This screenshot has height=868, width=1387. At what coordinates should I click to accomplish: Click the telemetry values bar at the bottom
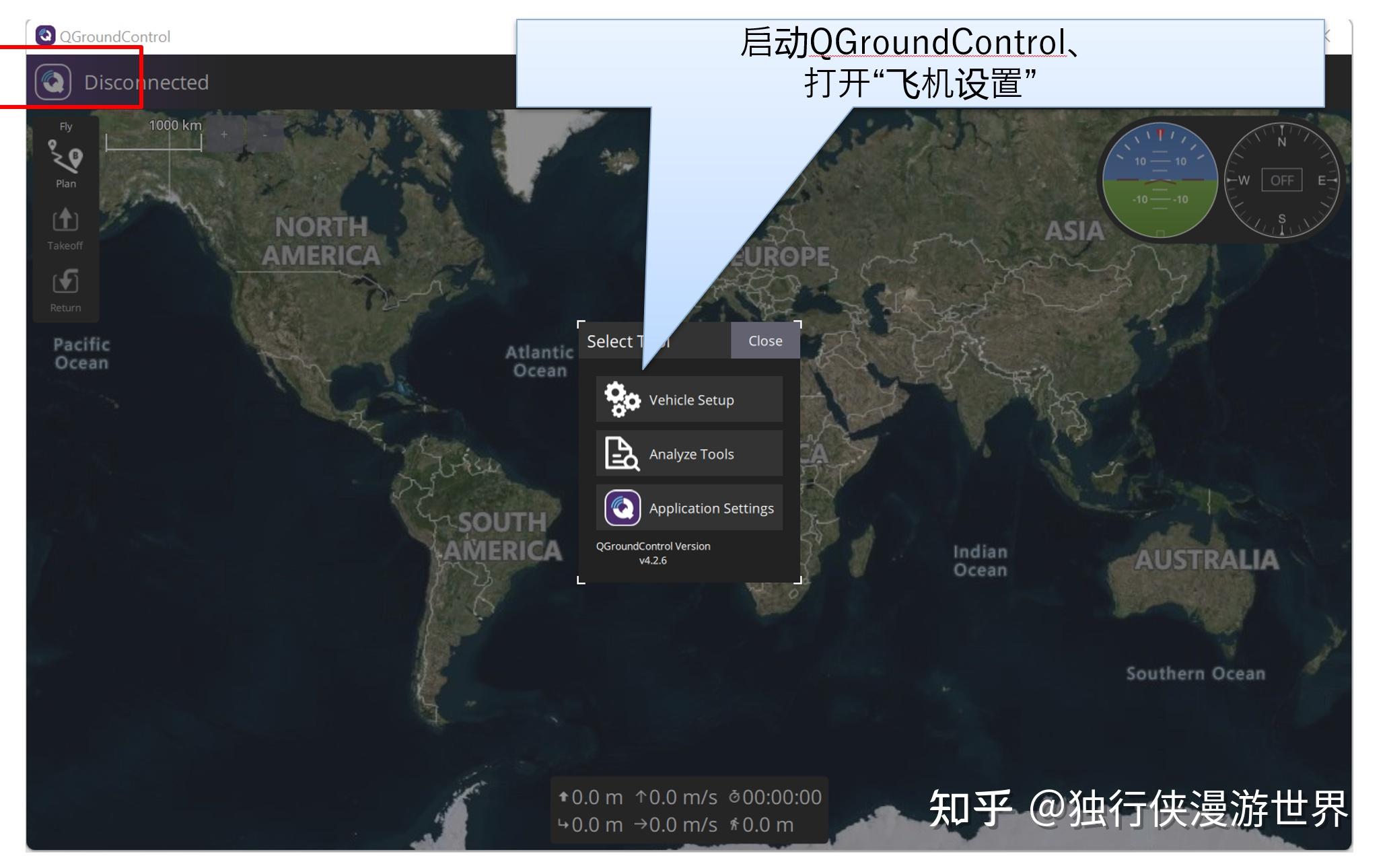(x=689, y=811)
